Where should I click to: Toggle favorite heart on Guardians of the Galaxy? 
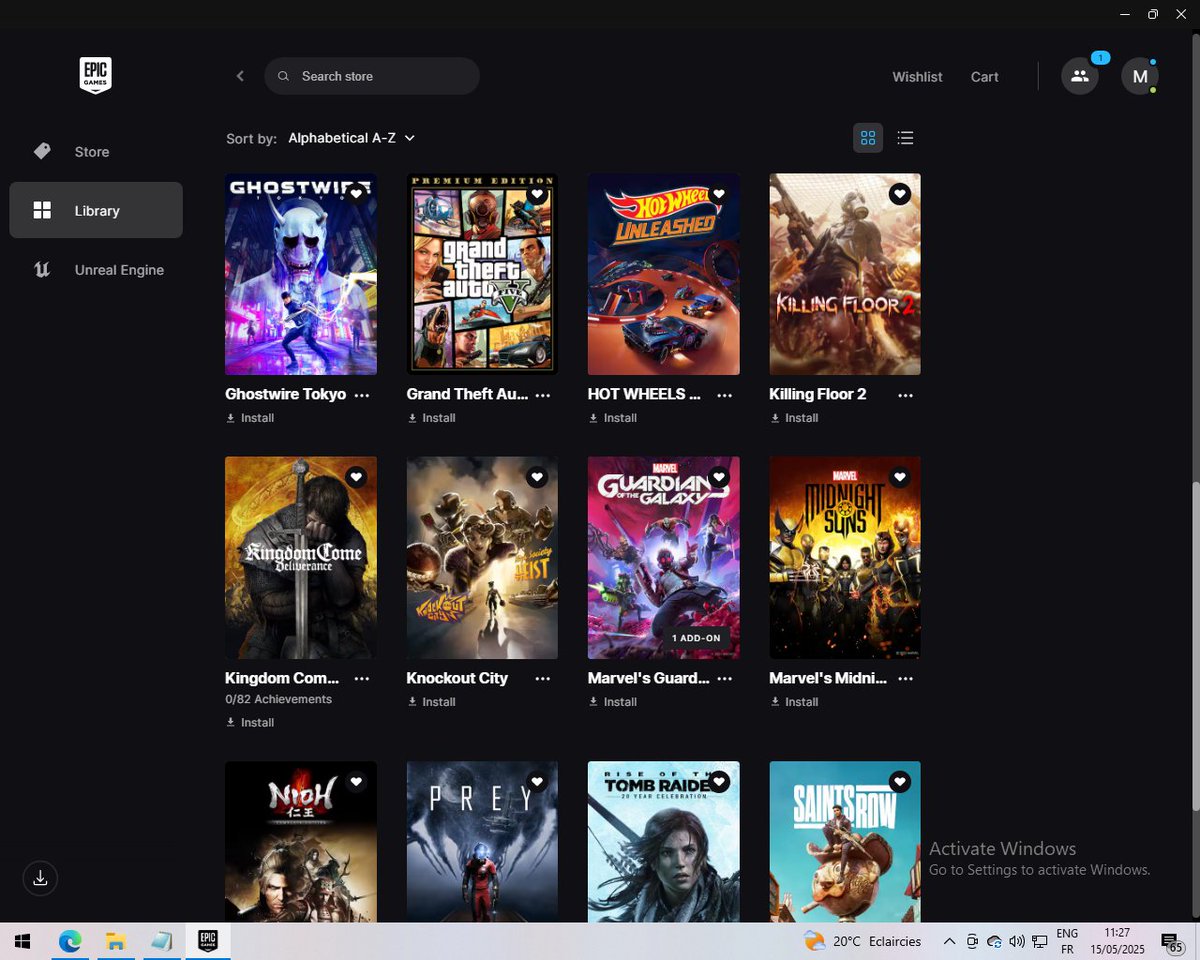719,478
